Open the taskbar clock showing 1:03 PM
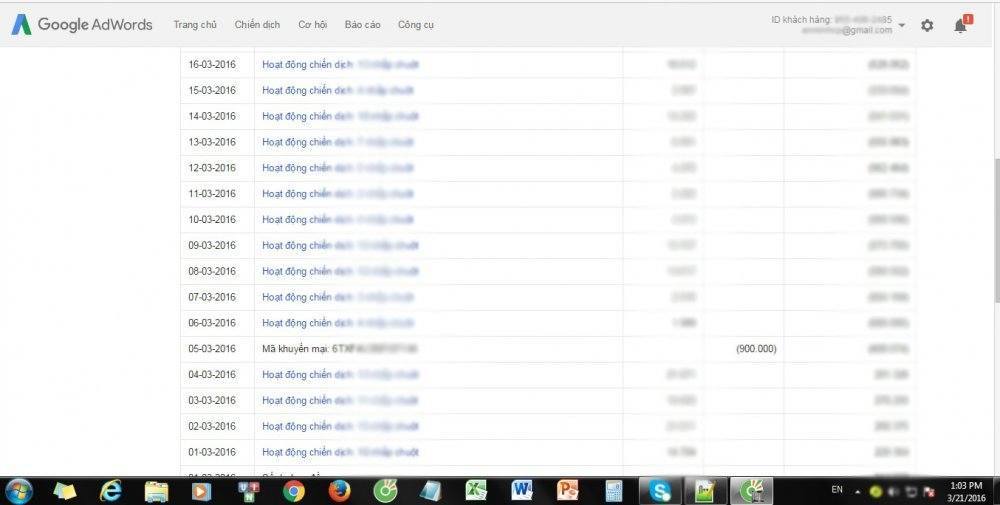1000x505 pixels. pyautogui.click(x=966, y=492)
